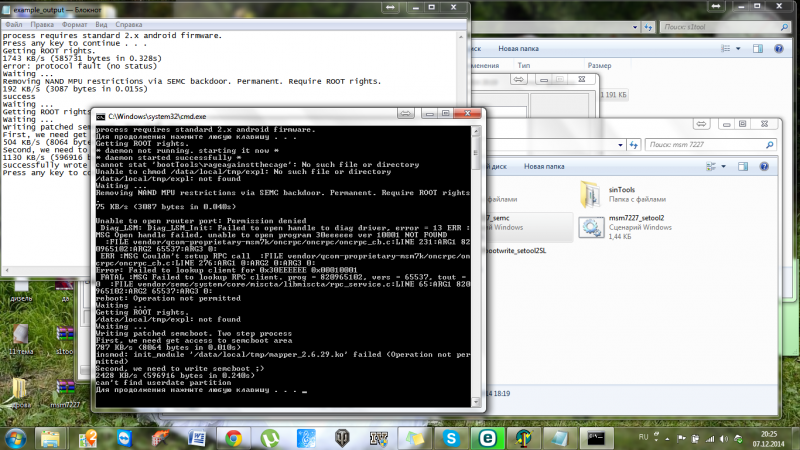This screenshot has width=800, height=450.
Task: Sort by the Тип column header
Action: (x=524, y=64)
